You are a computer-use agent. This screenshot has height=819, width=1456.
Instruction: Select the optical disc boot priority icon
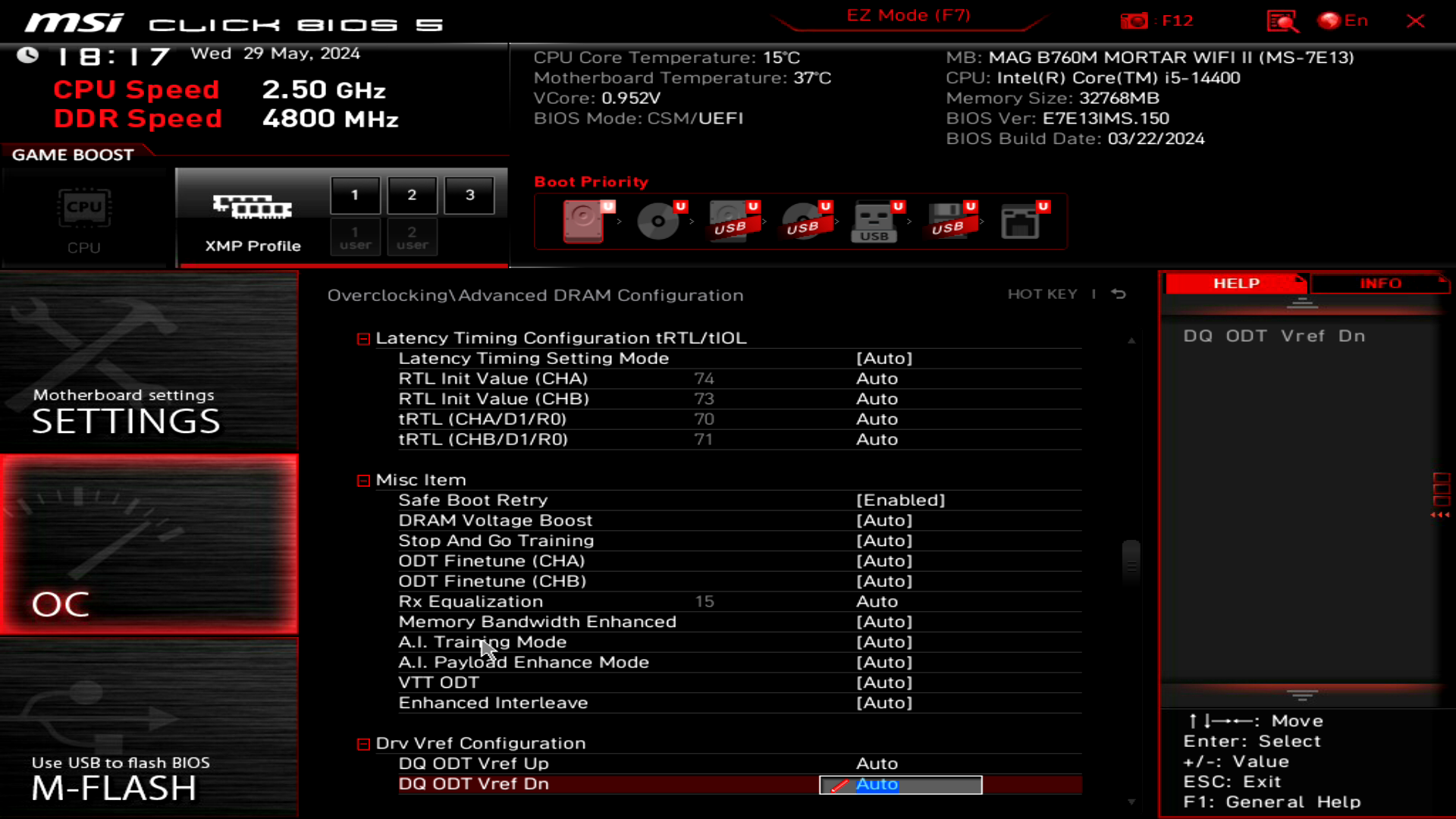657,221
